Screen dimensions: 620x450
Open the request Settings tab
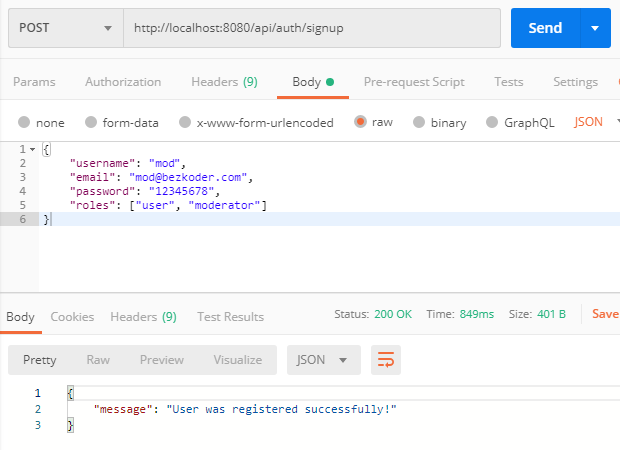coord(575,82)
